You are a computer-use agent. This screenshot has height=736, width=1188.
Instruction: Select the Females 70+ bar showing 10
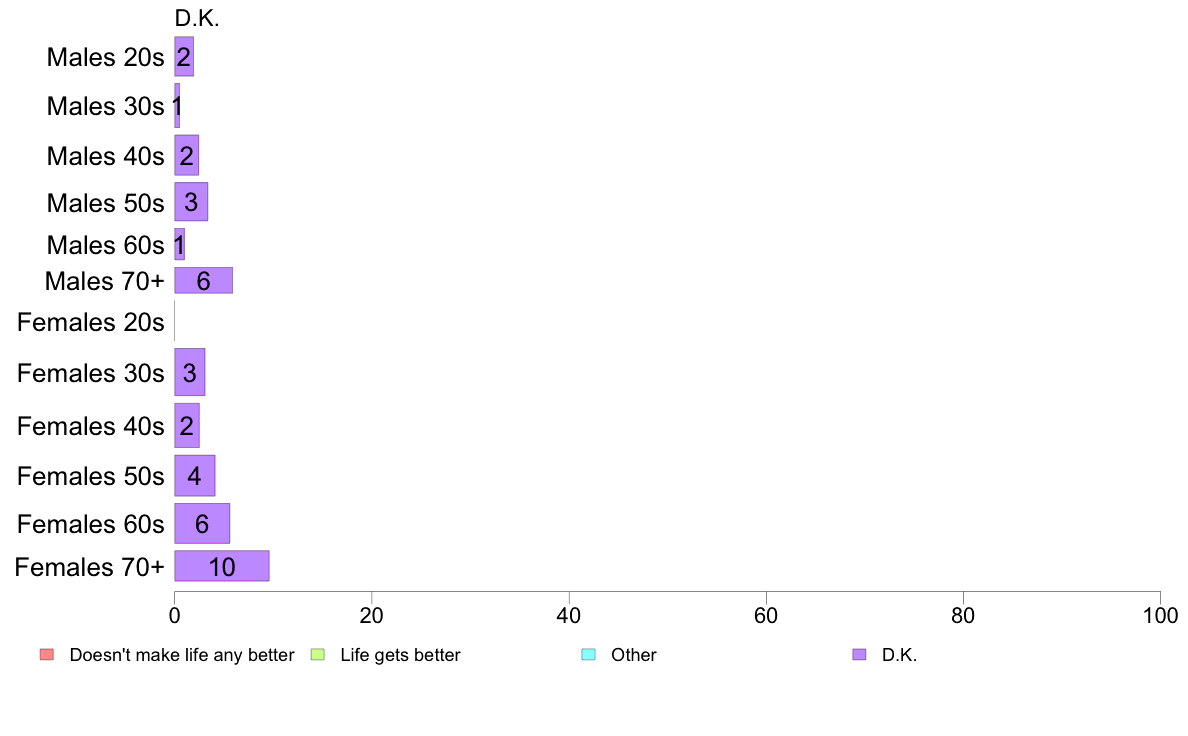222,566
